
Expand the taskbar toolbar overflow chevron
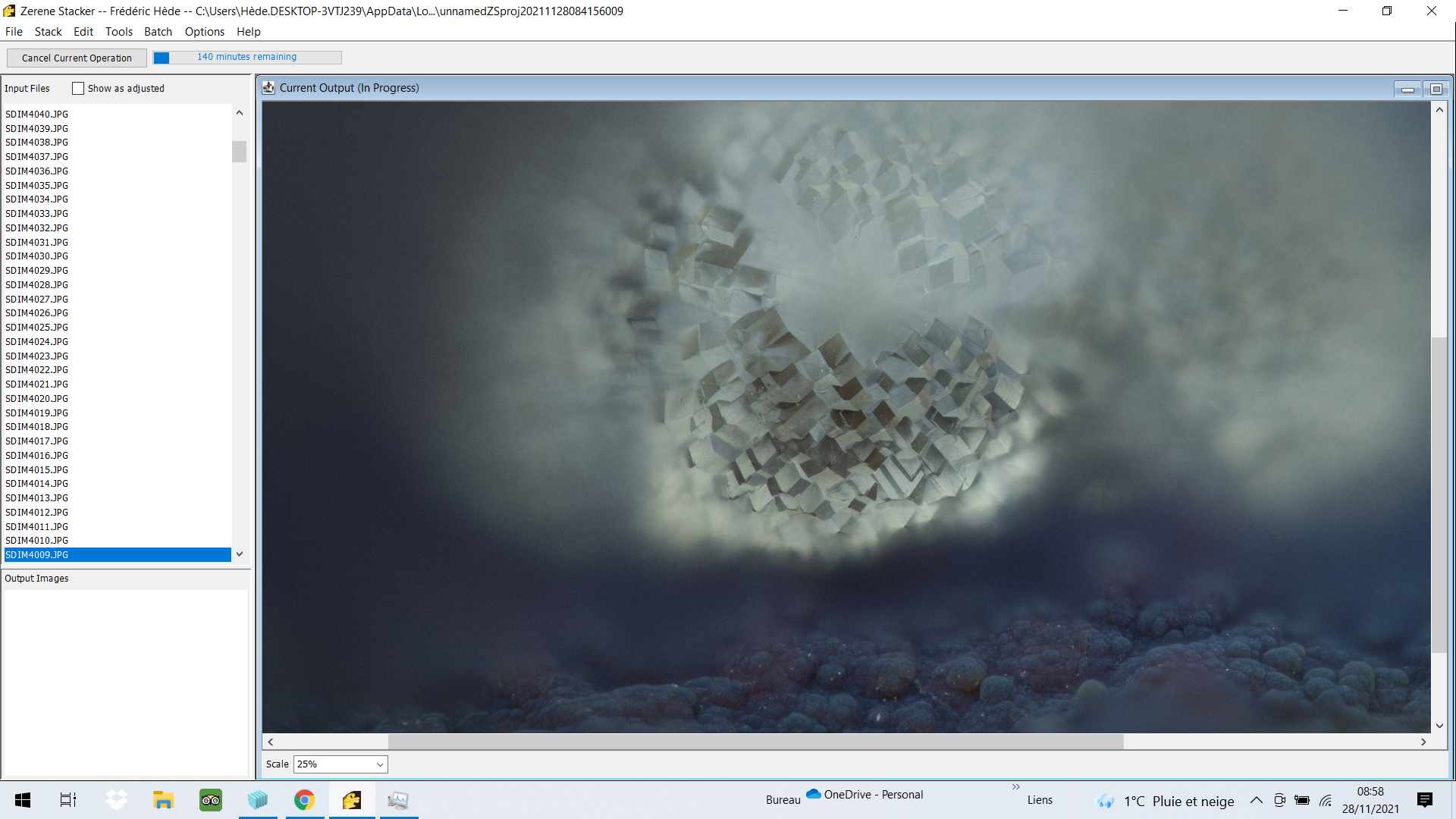pyautogui.click(x=1015, y=786)
